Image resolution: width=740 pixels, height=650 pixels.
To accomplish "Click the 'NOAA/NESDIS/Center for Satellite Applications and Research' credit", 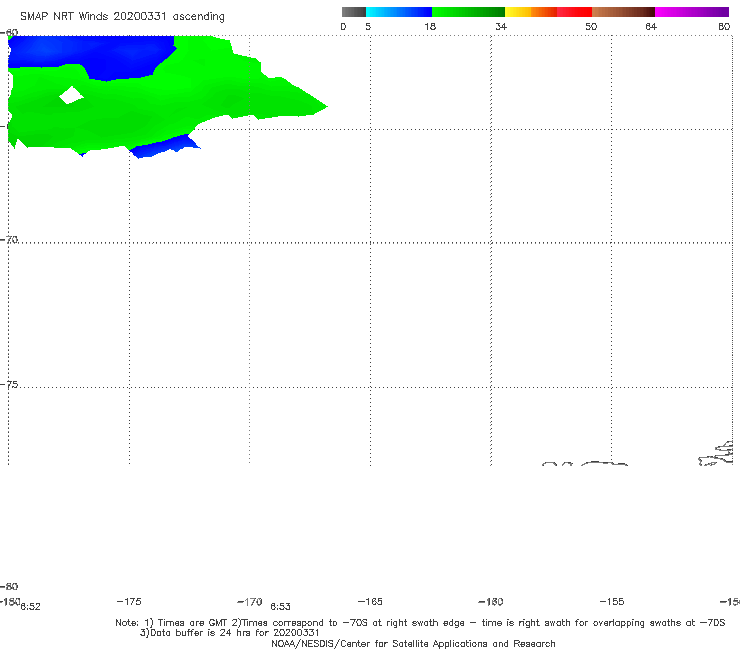I will click(x=413, y=643).
